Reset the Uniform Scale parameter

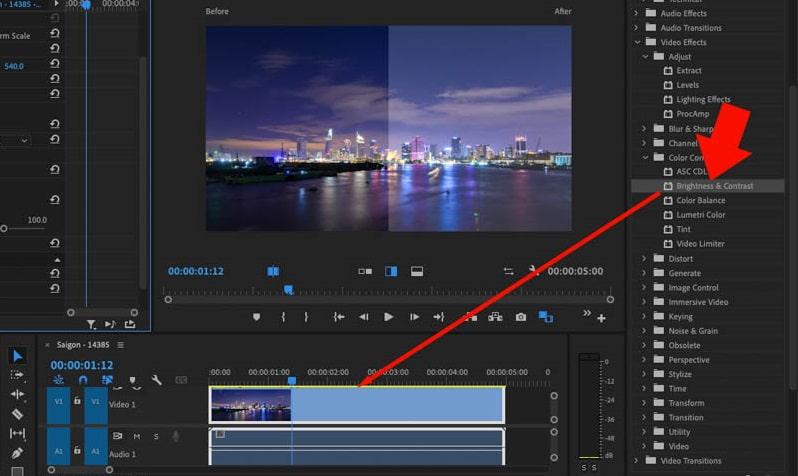point(54,33)
